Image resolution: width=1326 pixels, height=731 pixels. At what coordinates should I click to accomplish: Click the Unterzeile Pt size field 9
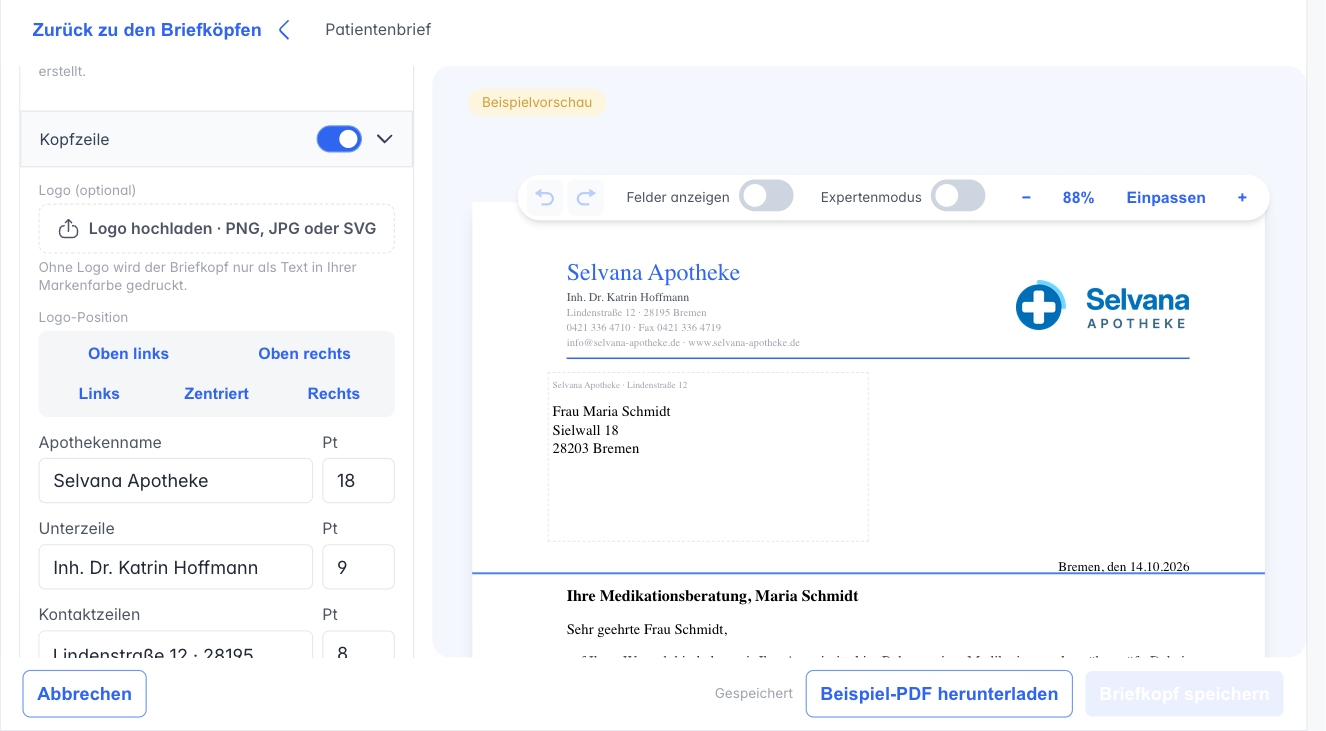pyautogui.click(x=358, y=567)
